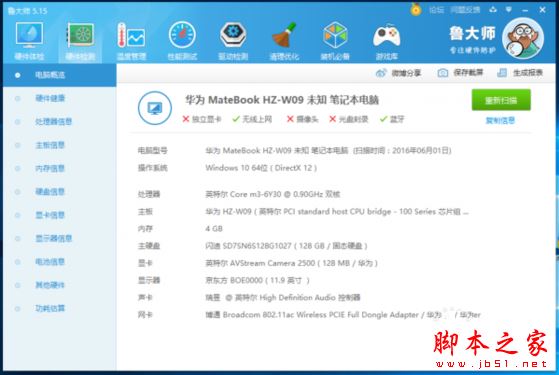Select 电脑概览 in the sidebar
This screenshot has width=559, height=375.
(x=60, y=75)
